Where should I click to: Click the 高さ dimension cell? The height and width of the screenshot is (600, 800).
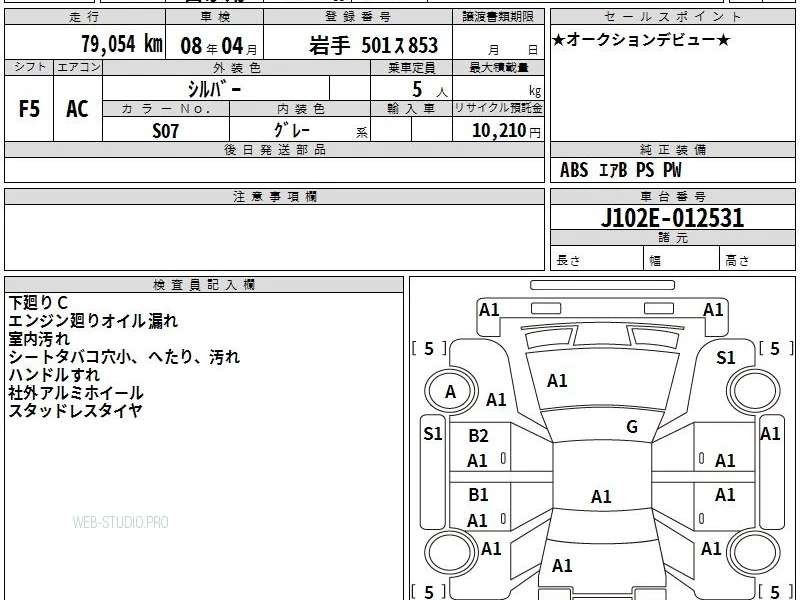tap(758, 259)
